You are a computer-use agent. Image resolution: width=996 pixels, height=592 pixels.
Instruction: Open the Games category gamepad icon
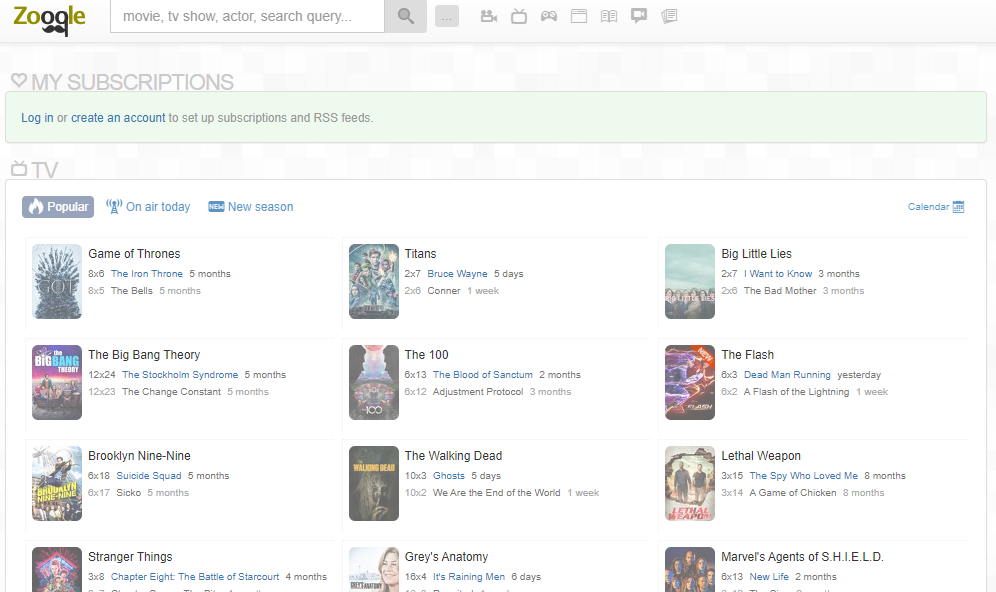pyautogui.click(x=549, y=16)
